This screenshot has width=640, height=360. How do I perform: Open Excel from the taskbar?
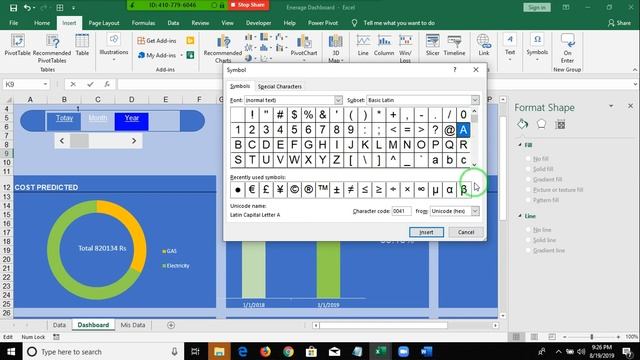pos(380,351)
